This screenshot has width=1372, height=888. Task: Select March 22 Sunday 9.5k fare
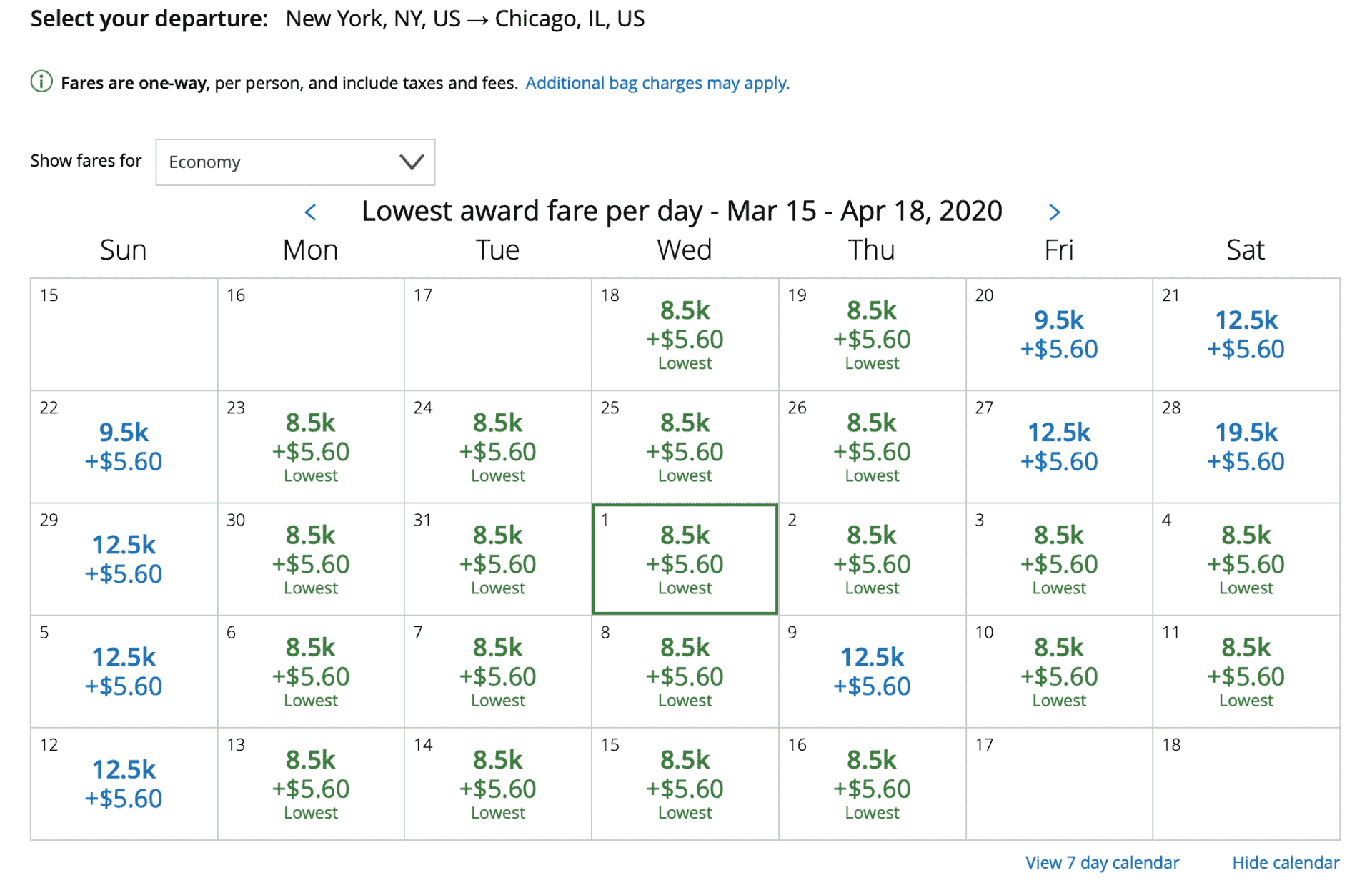[x=124, y=447]
